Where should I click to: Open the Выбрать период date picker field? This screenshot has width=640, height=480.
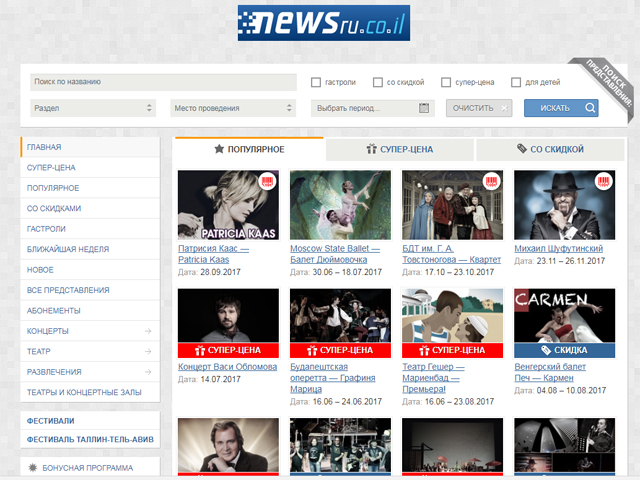(373, 108)
